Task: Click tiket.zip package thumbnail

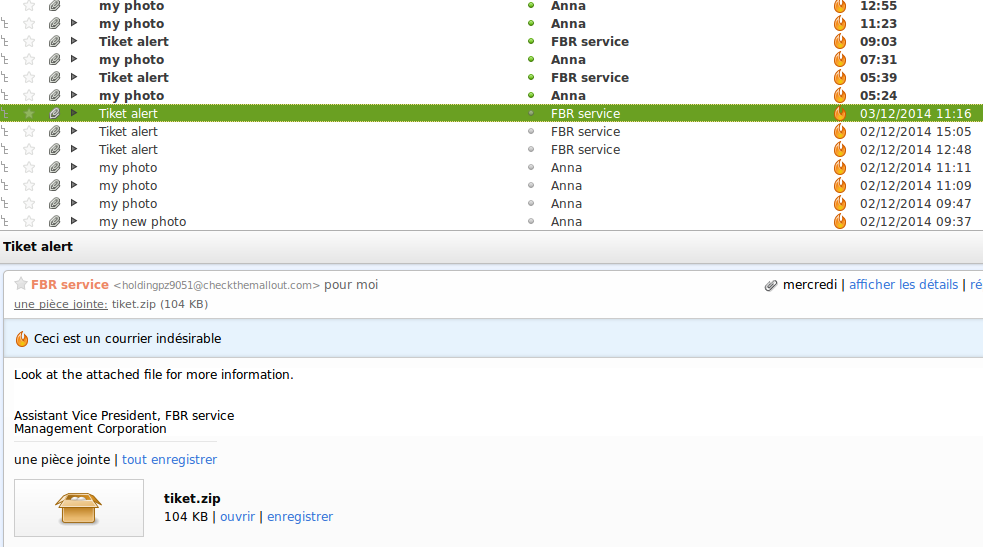Action: tap(79, 508)
